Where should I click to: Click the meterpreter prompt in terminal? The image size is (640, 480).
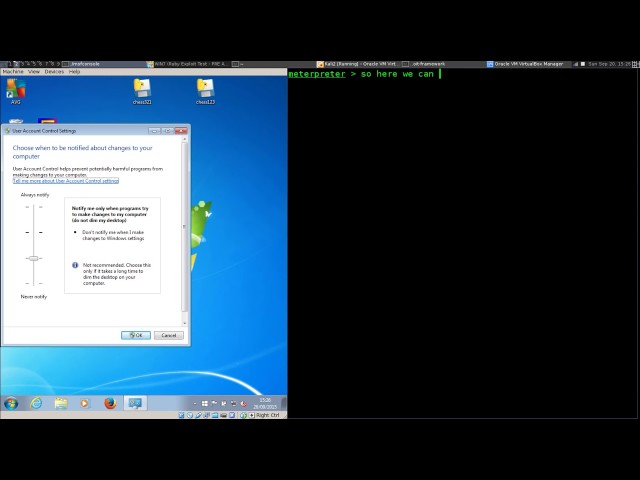click(317, 74)
